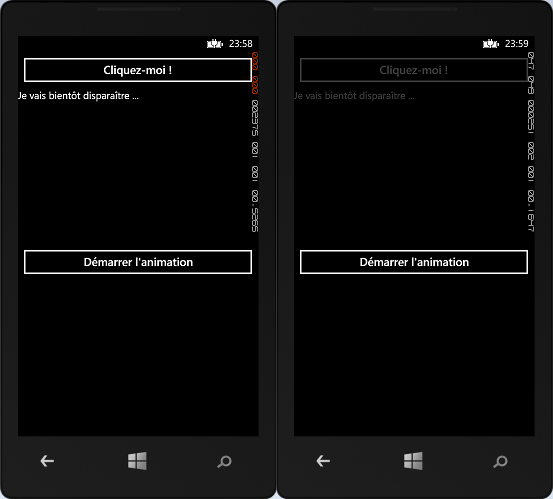
Task: Click the 00.1647 counter on right phone
Action: pos(531,211)
